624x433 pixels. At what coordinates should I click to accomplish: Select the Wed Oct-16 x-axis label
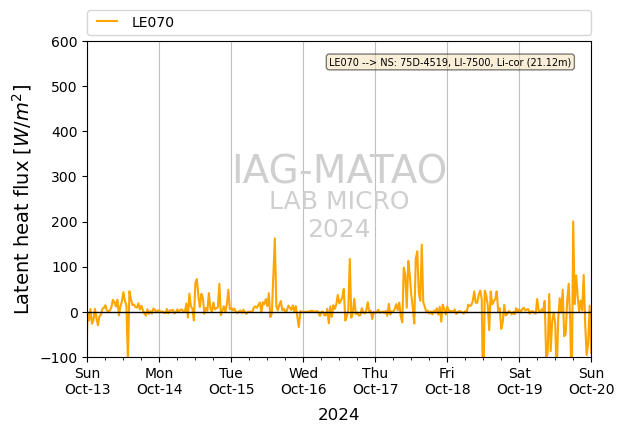pos(303,381)
